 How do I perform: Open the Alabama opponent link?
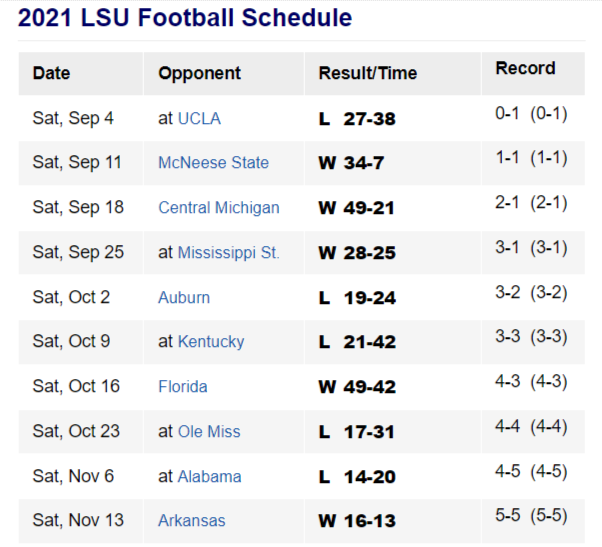[x=209, y=476]
